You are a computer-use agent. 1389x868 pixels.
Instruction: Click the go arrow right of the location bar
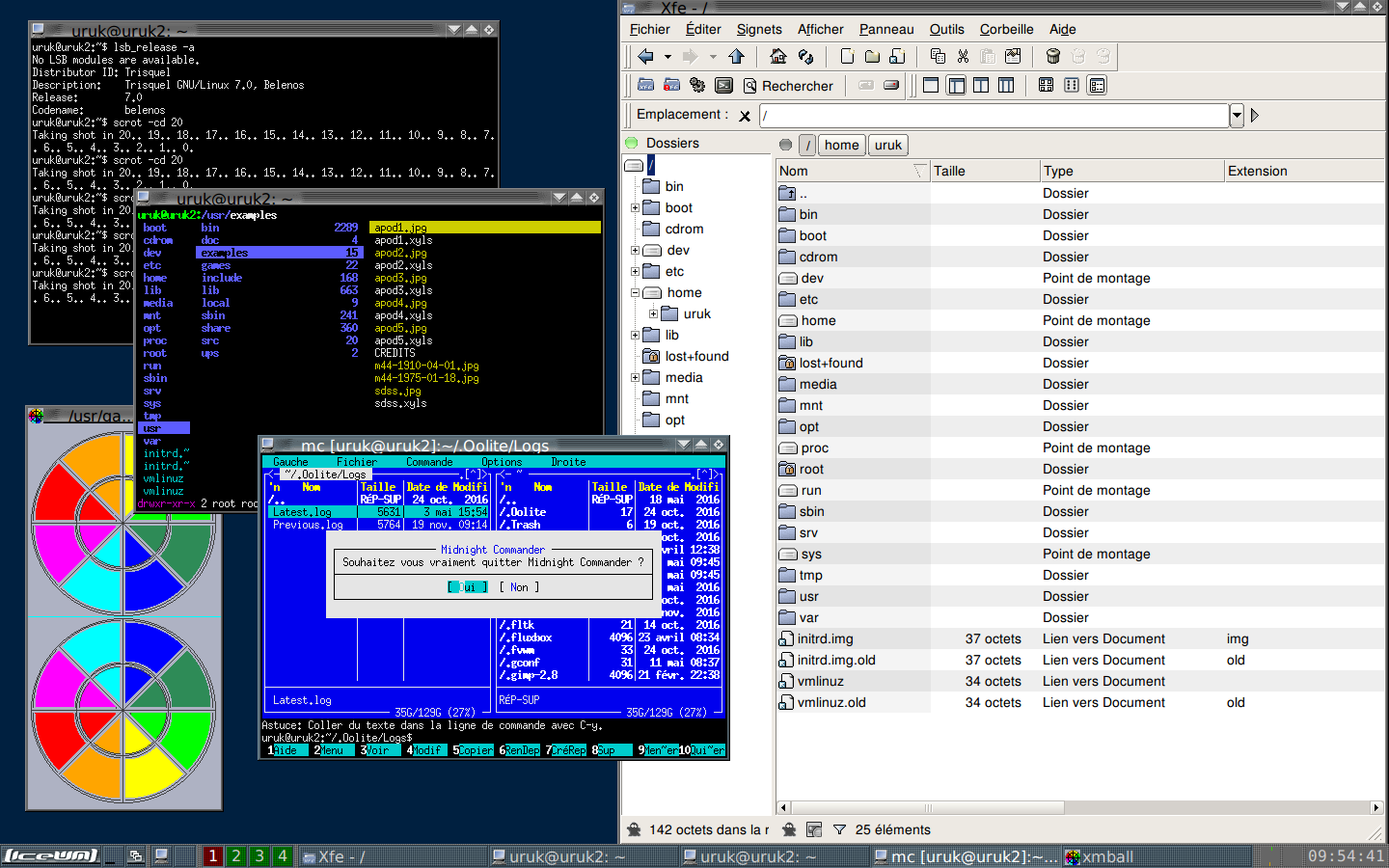(x=1254, y=116)
